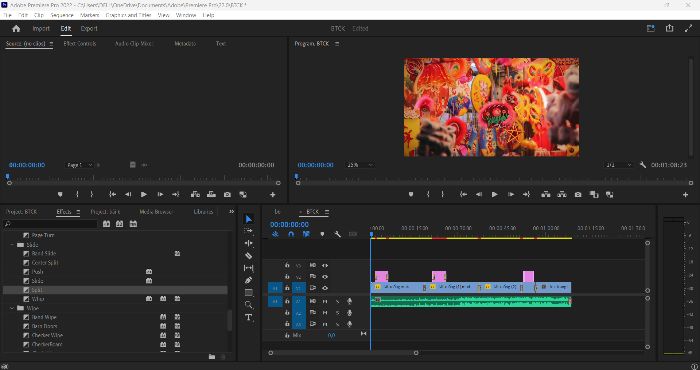Open Button Editor plus in Program monitor
The height and width of the screenshot is (370, 700).
pyautogui.click(x=685, y=195)
